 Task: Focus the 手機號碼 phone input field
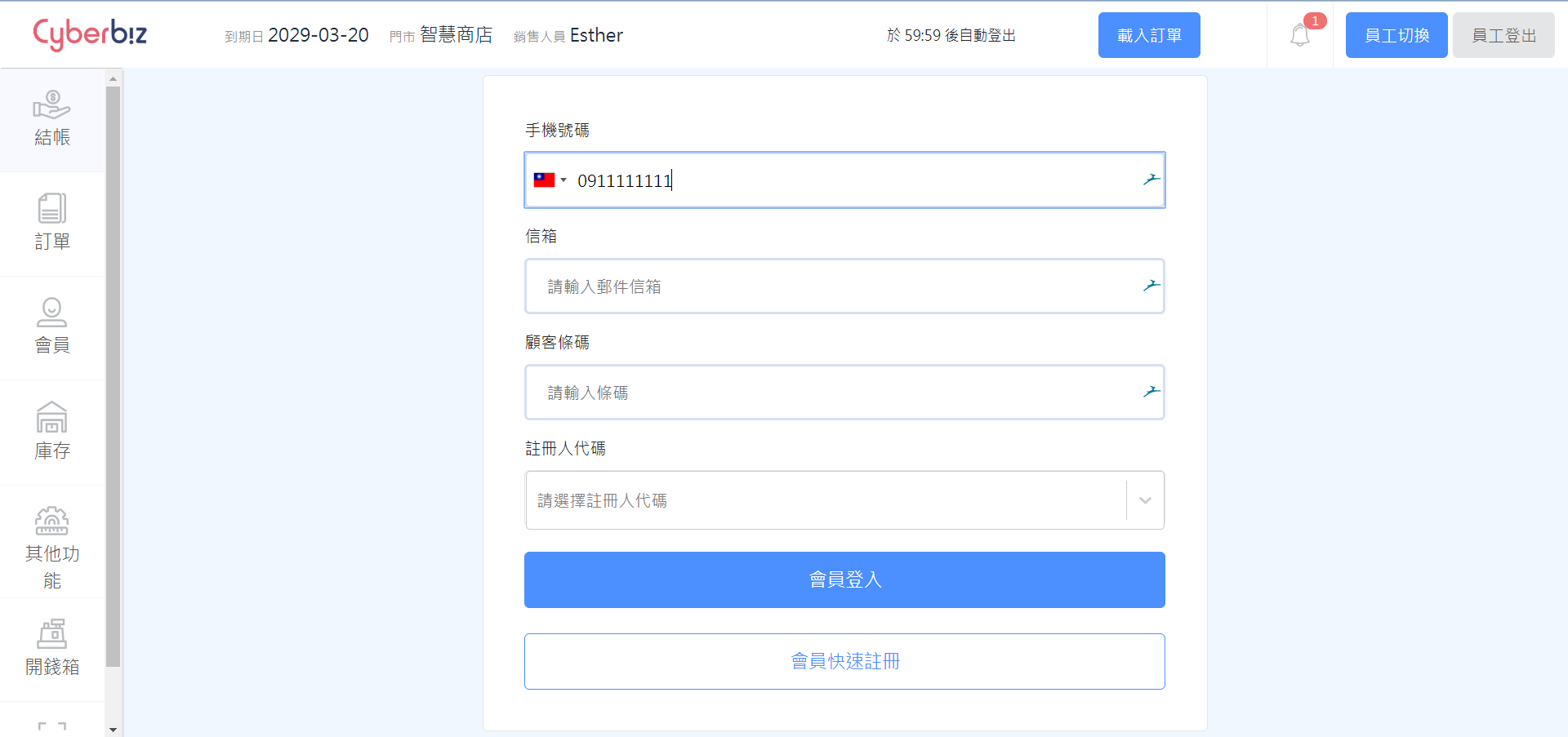pyautogui.click(x=844, y=180)
